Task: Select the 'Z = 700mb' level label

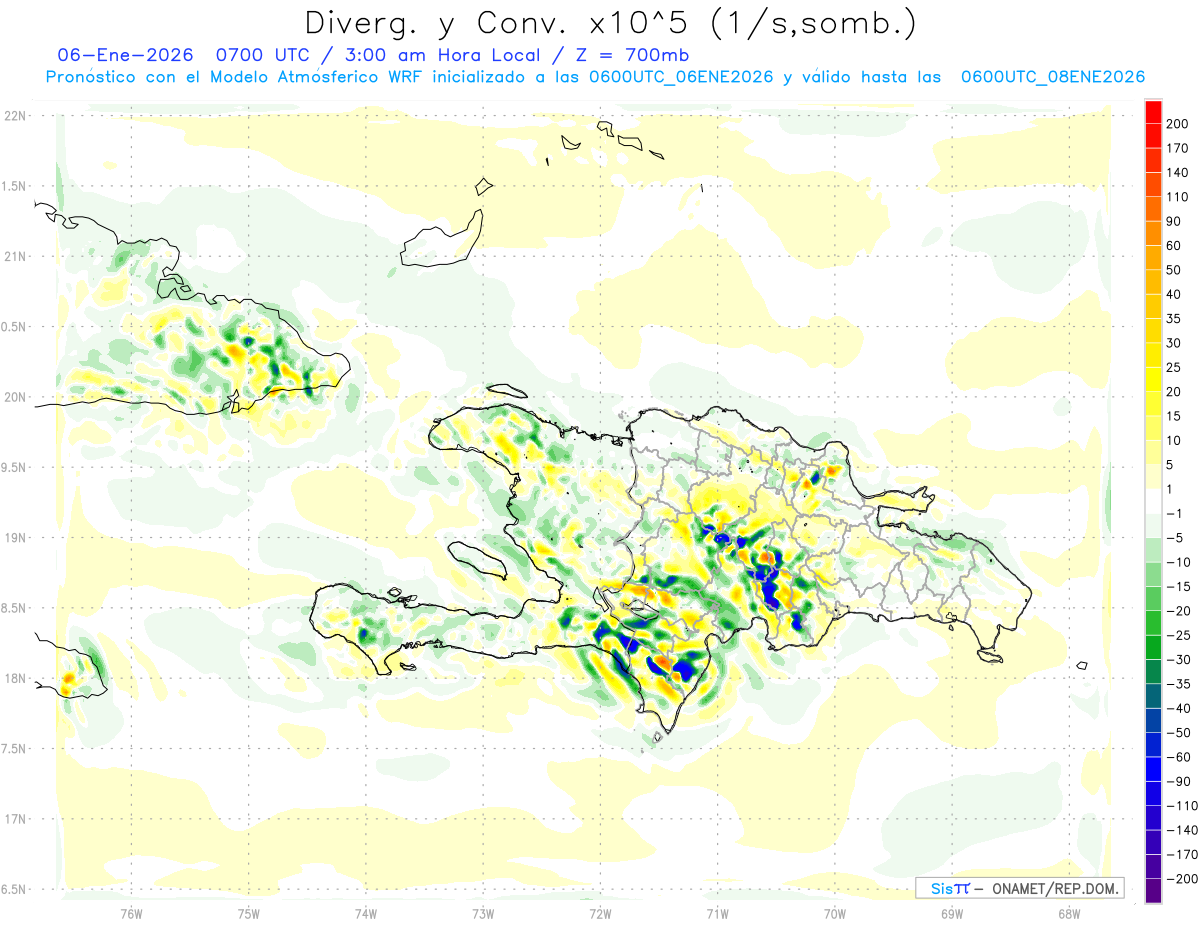Action: [634, 55]
